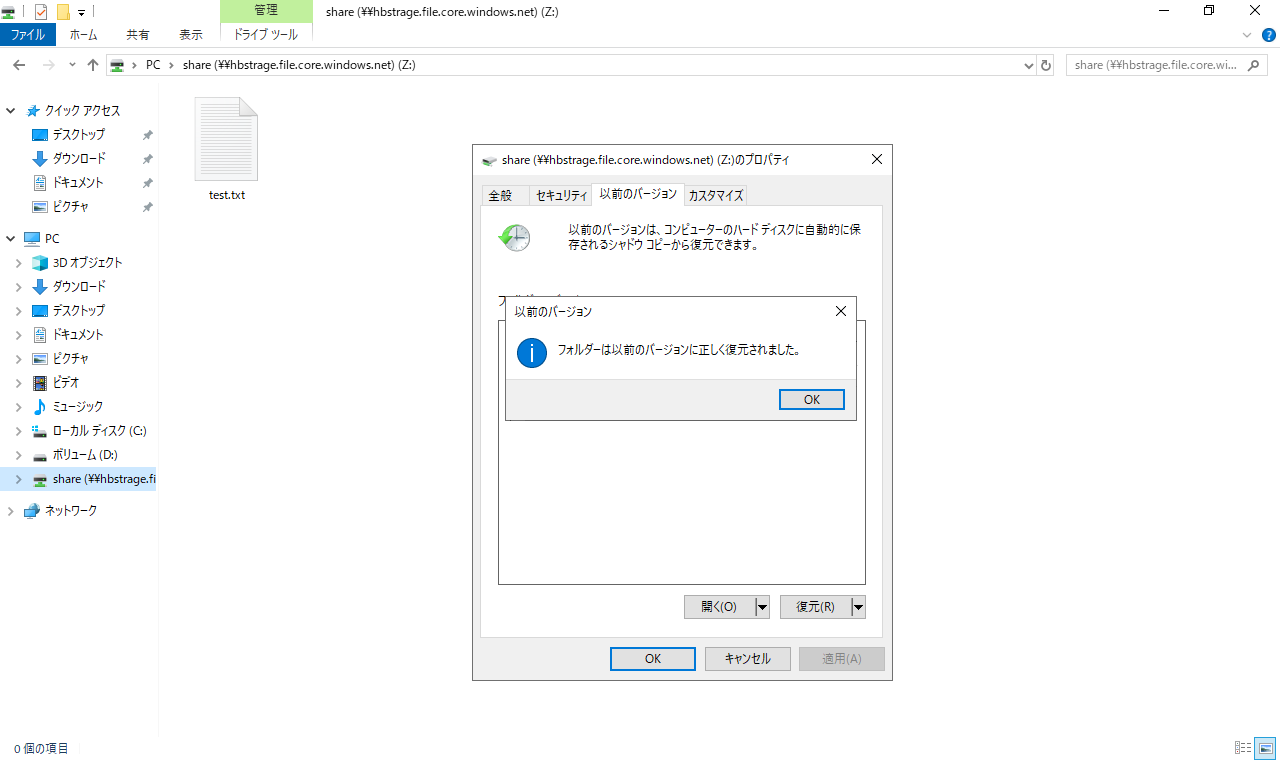Viewport: 1280px width, 760px height.
Task: Click the 3D オブジェクト cube icon
Action: 40,263
